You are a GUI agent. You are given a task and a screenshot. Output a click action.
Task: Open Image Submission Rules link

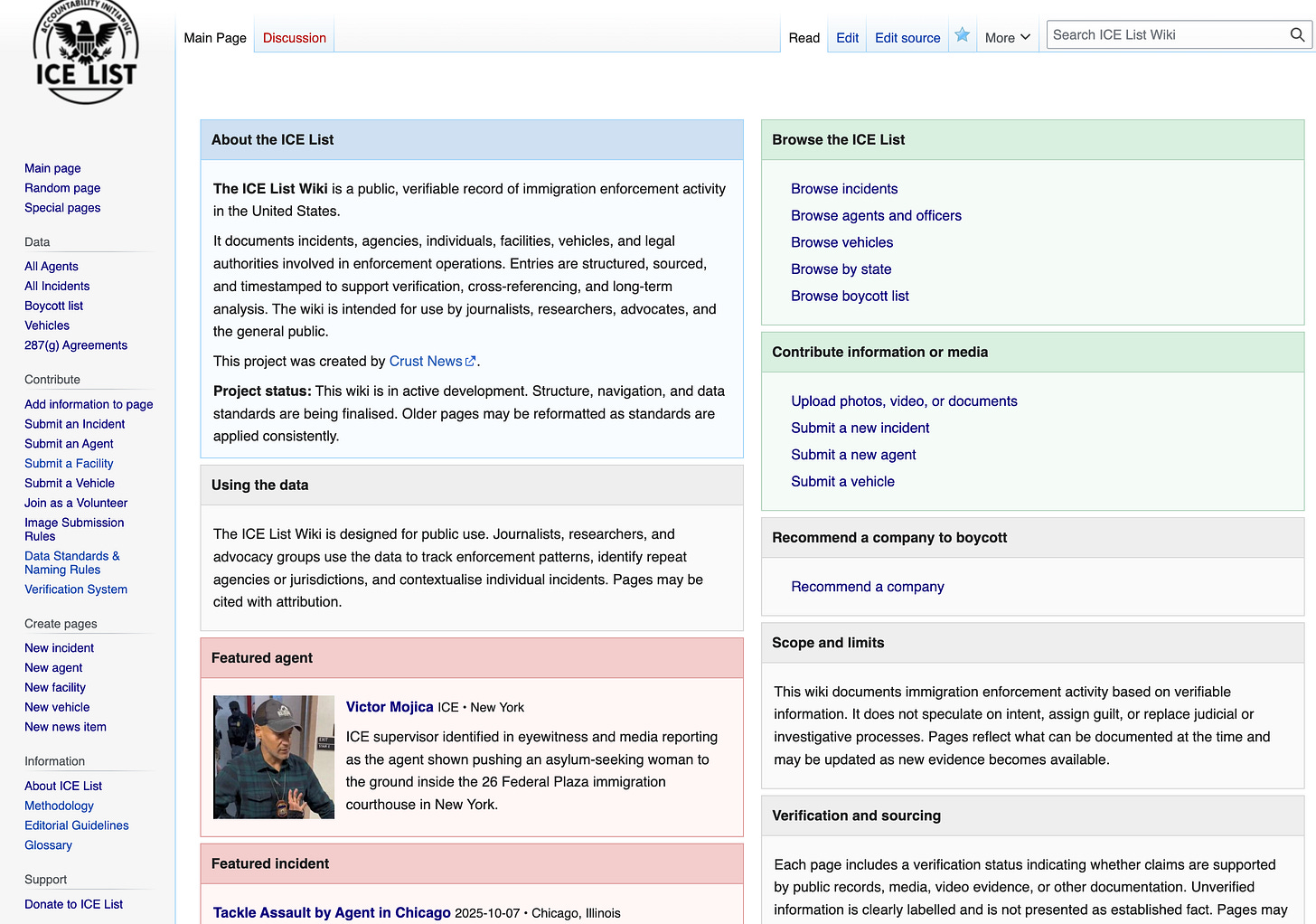coord(74,529)
